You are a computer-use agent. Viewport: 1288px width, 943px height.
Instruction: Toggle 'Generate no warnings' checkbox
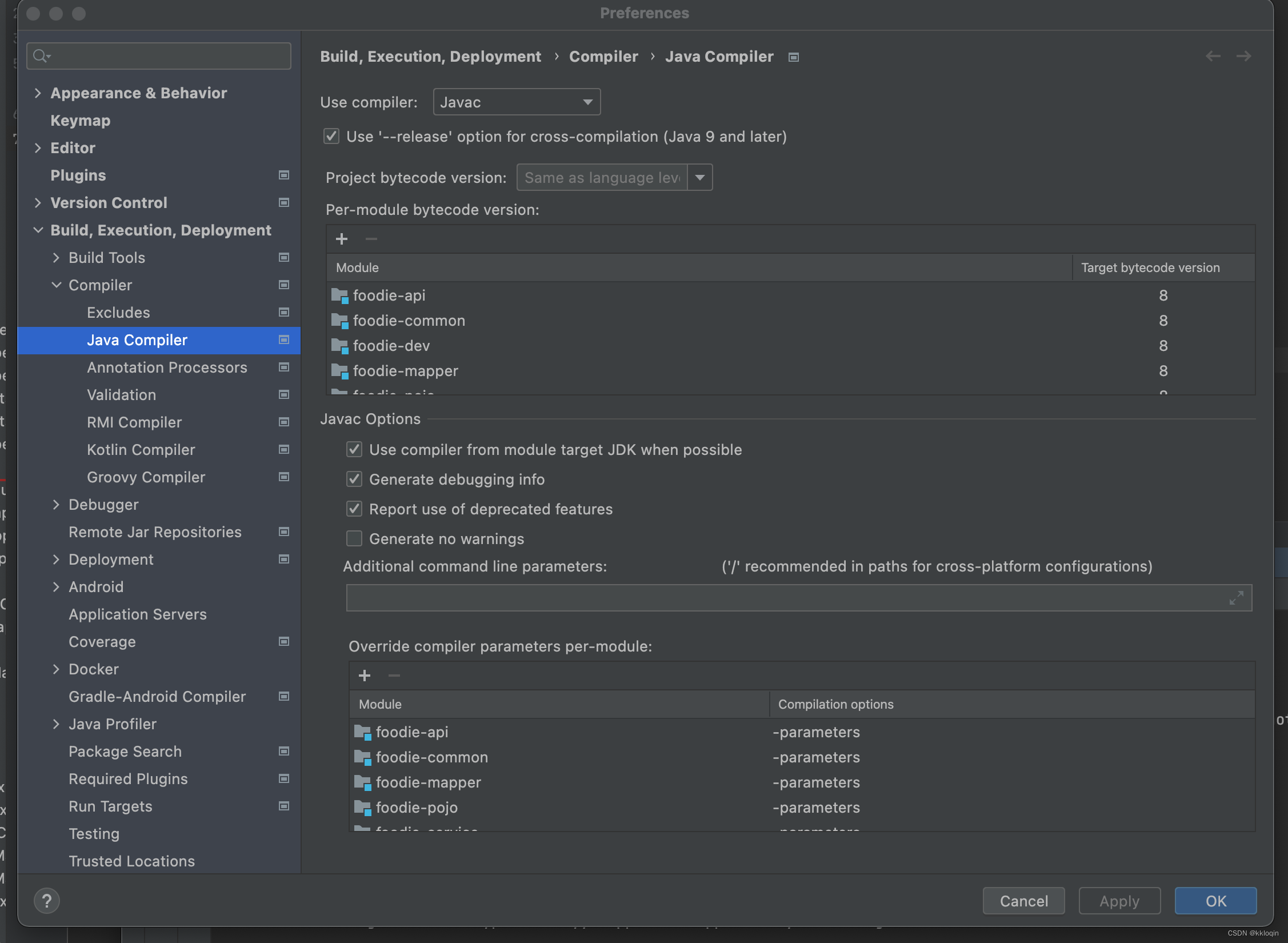[354, 539]
